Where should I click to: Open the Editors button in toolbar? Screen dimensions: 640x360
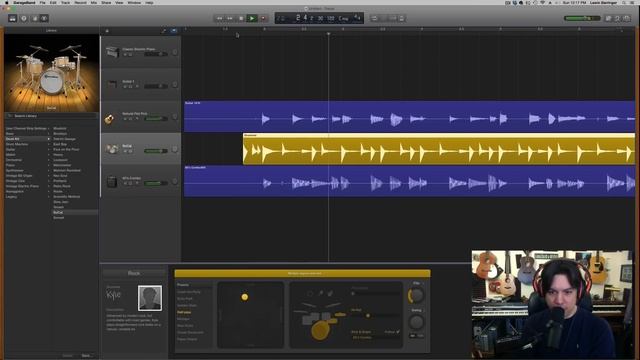point(44,18)
